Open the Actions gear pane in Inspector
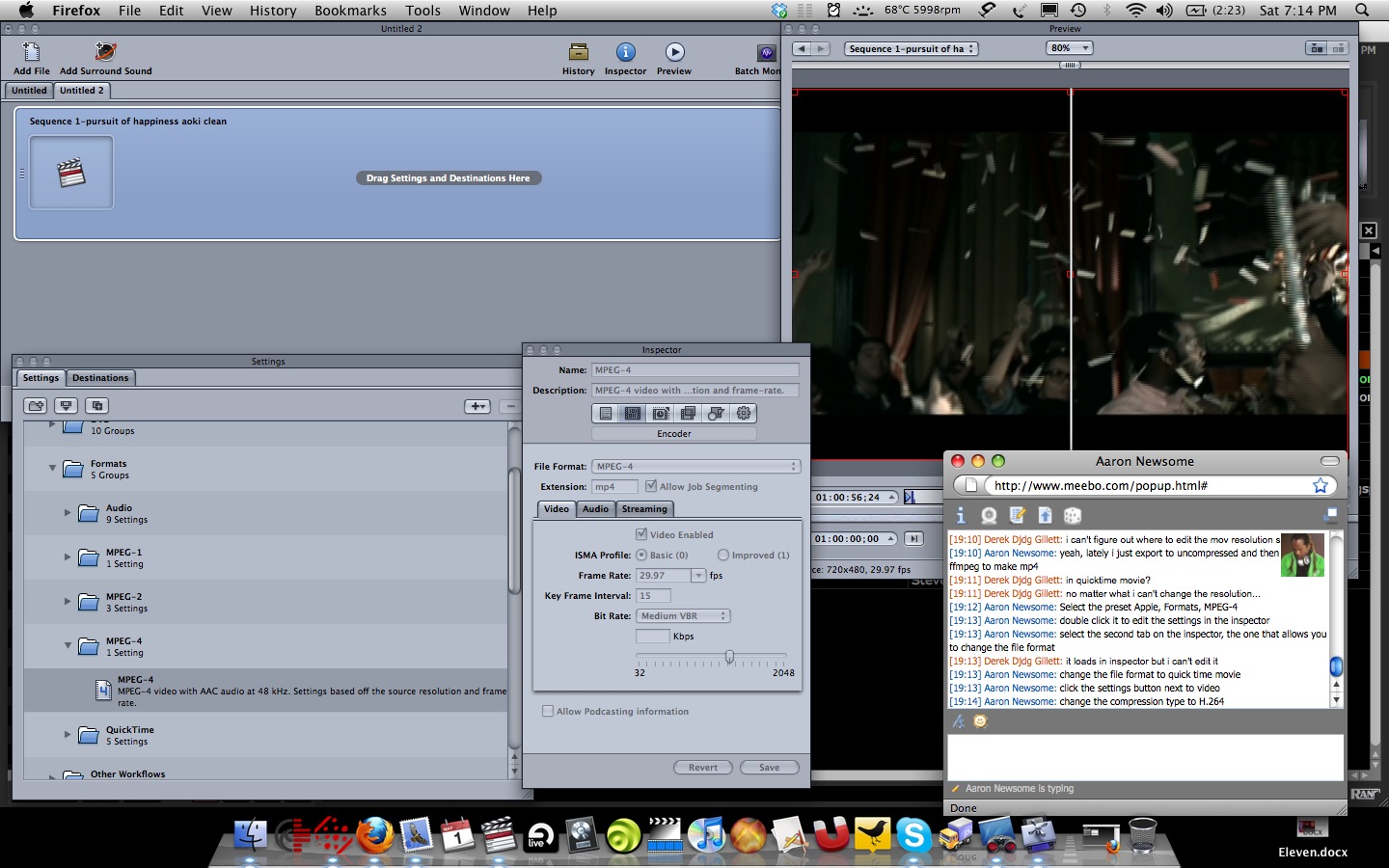This screenshot has width=1389, height=868. click(744, 414)
